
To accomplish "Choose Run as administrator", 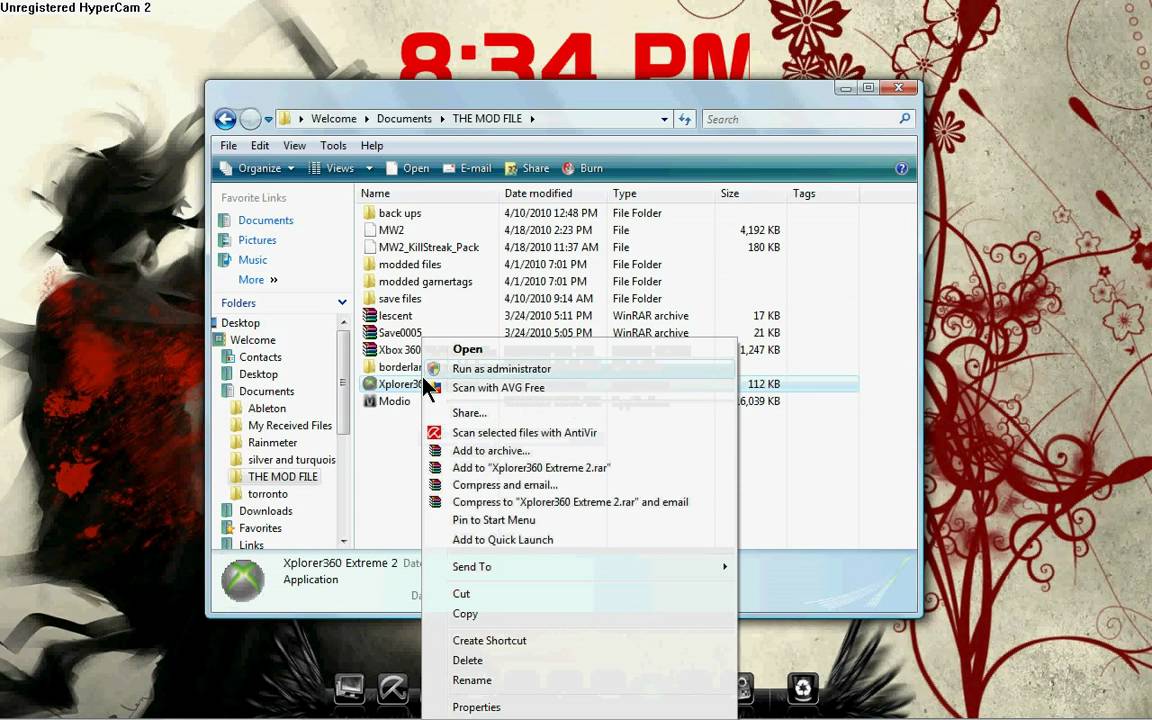I will point(580,369).
